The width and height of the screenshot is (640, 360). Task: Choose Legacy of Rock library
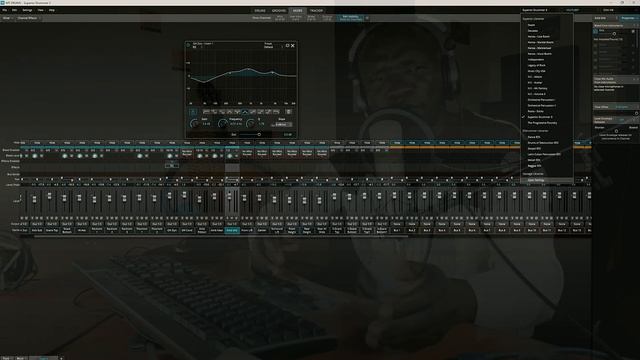click(536, 65)
